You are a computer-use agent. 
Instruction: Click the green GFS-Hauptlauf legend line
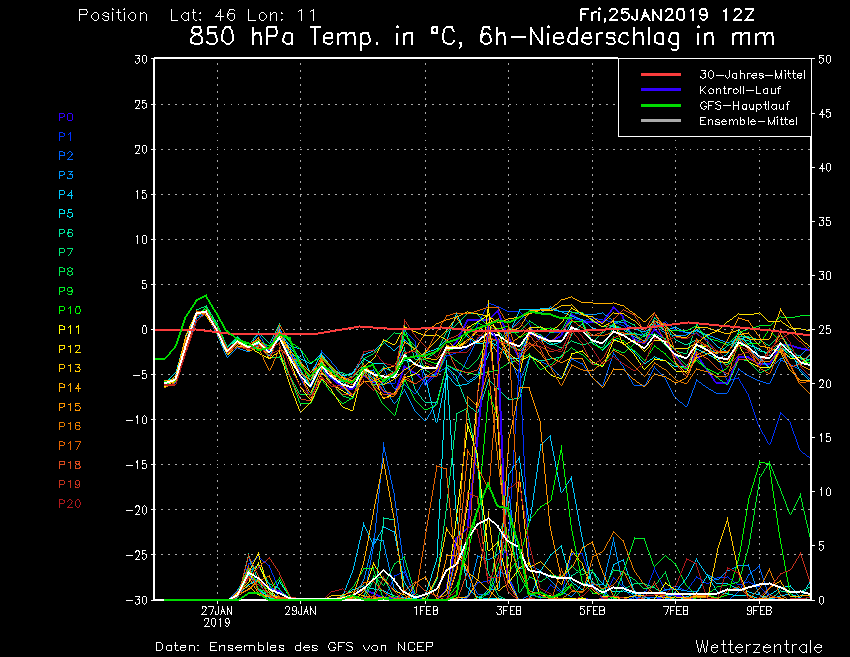click(661, 105)
